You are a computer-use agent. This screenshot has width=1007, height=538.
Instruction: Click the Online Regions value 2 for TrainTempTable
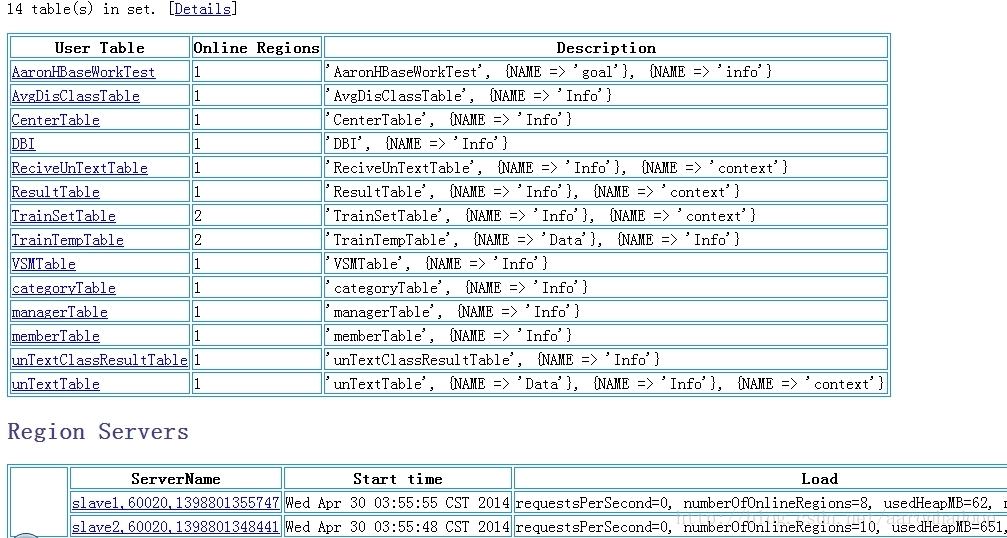click(x=257, y=240)
